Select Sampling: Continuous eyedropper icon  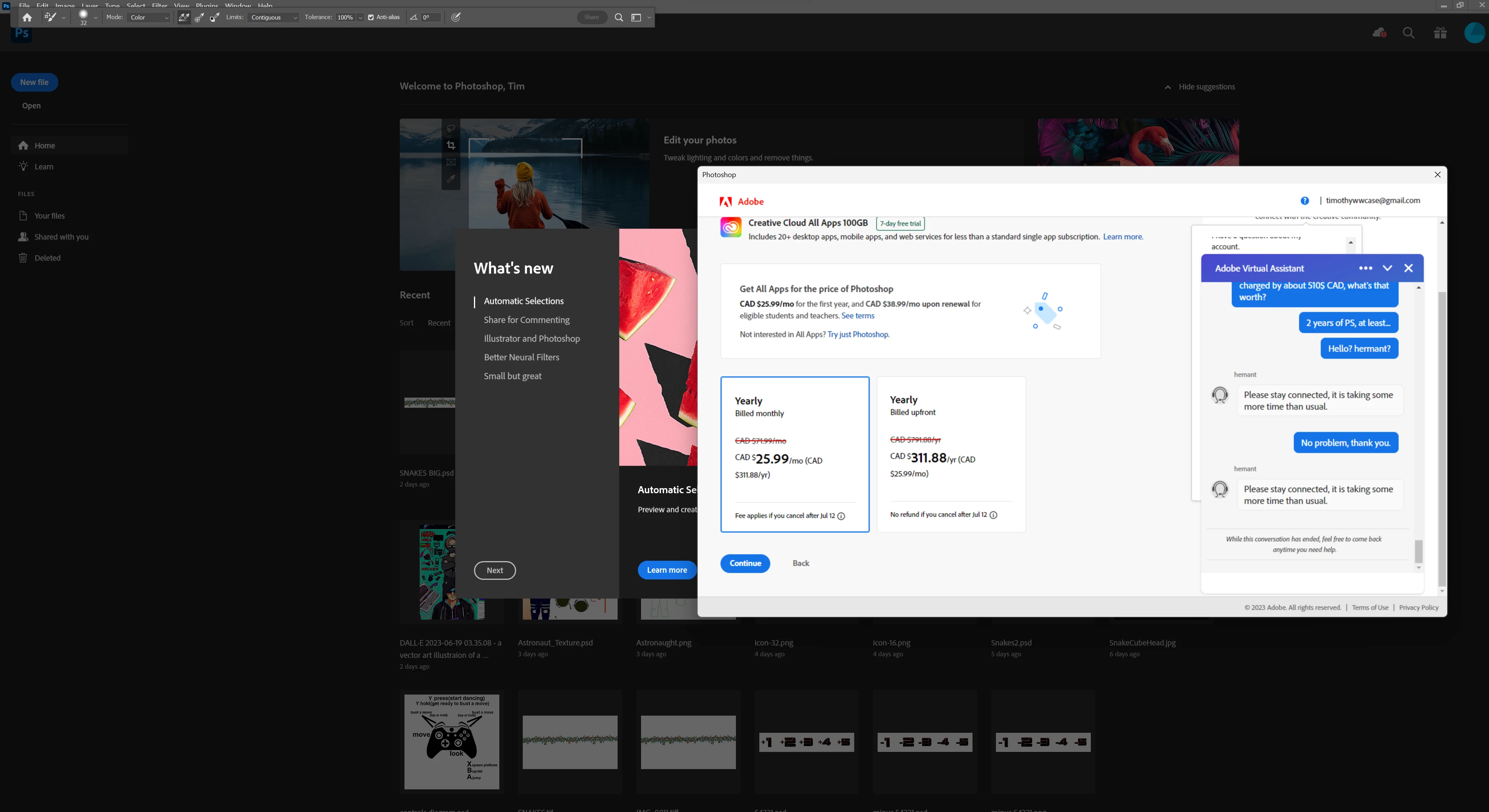[x=184, y=17]
